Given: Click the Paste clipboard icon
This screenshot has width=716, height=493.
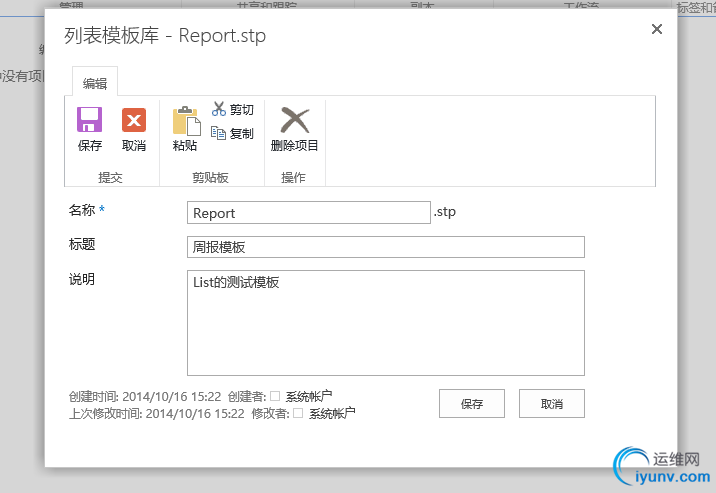Looking at the screenshot, I should [x=186, y=121].
